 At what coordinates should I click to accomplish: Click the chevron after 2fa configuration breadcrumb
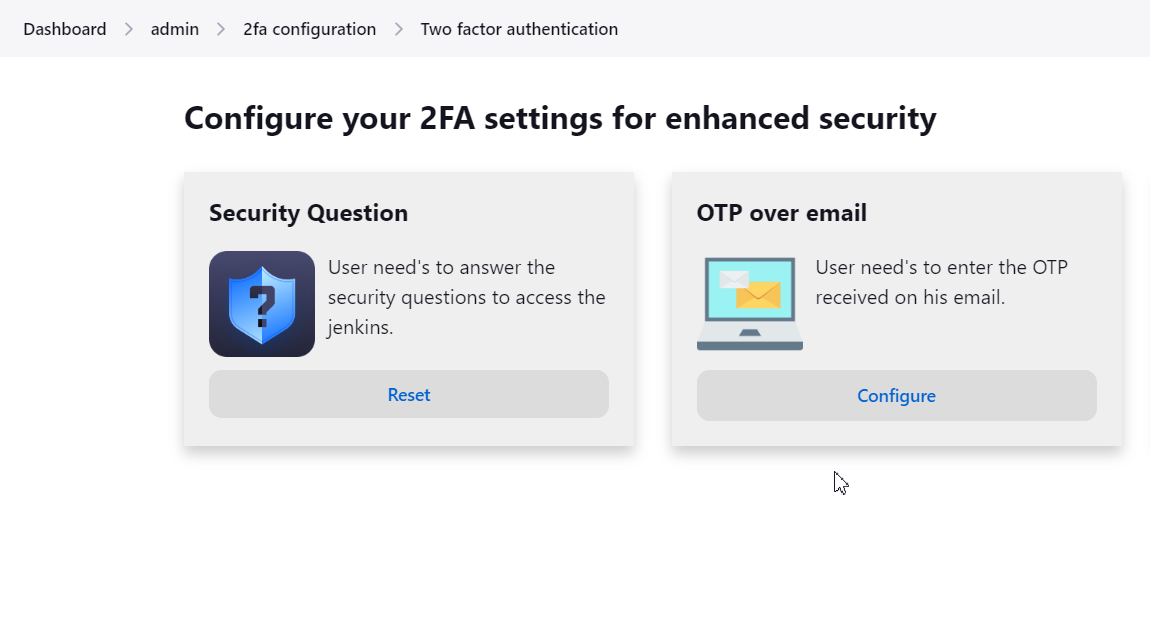pos(398,29)
